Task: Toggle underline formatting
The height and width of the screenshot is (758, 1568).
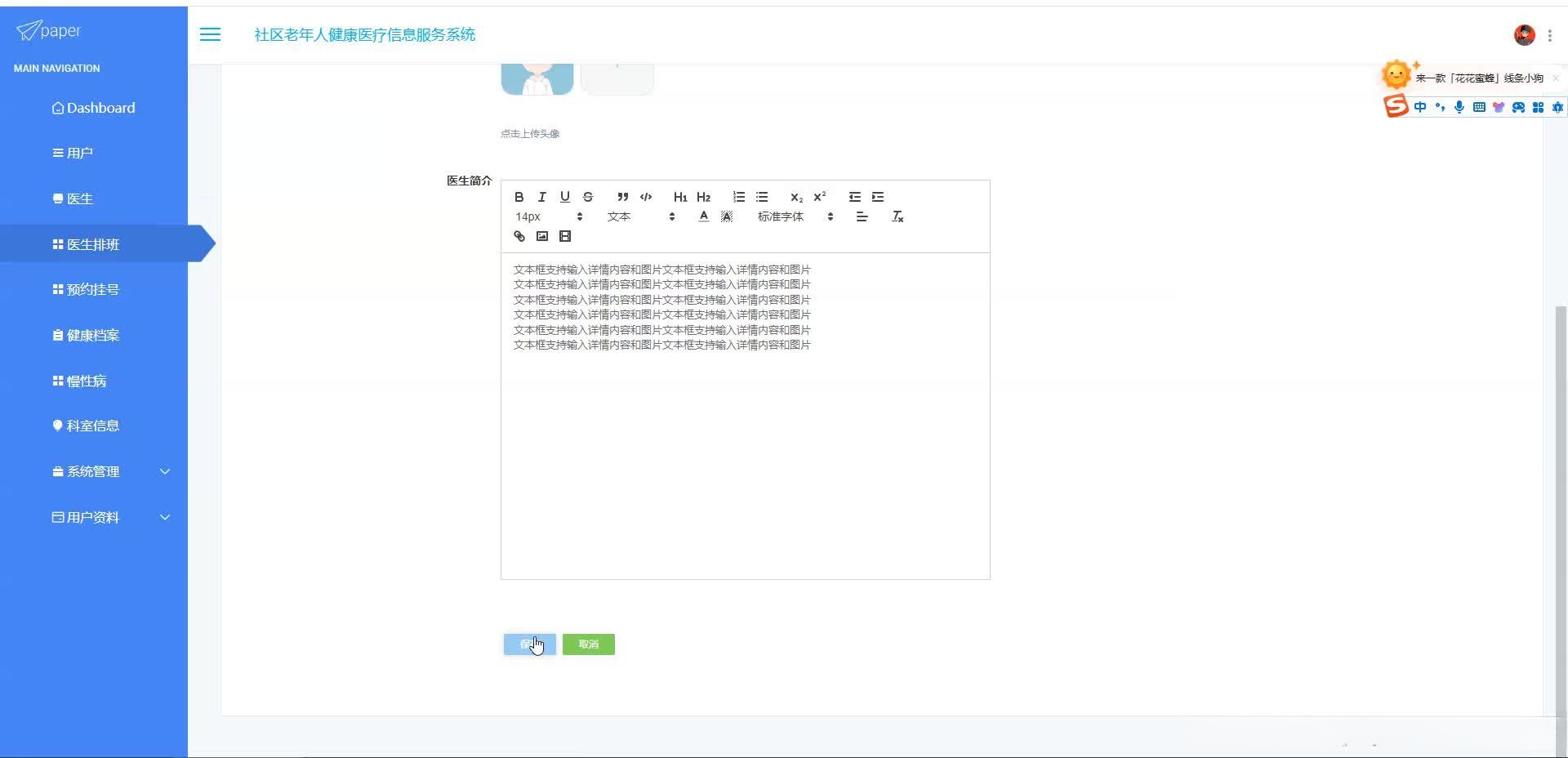Action: coord(564,197)
